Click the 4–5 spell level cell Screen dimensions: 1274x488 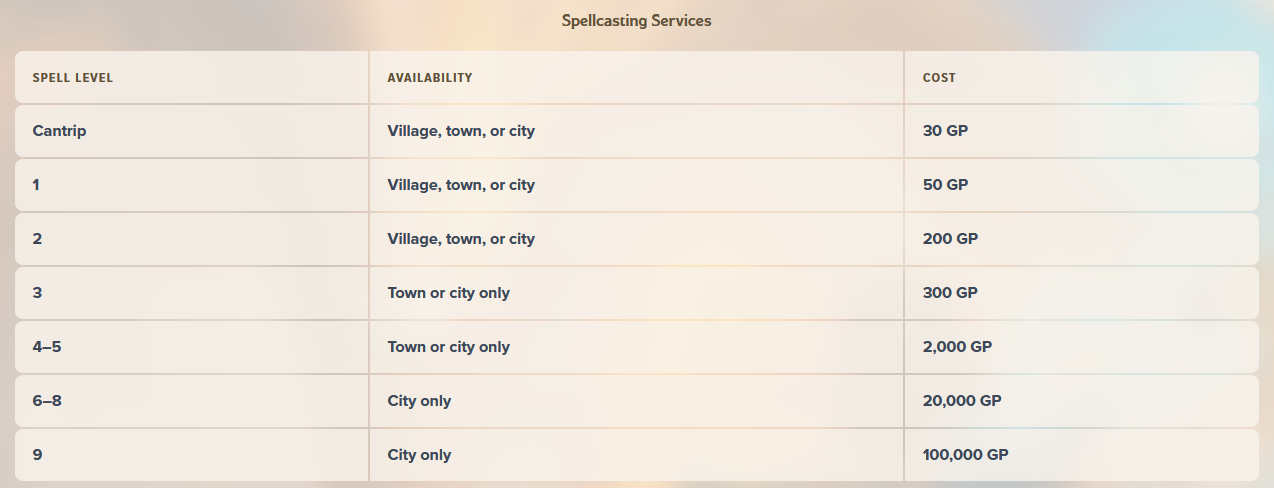192,347
